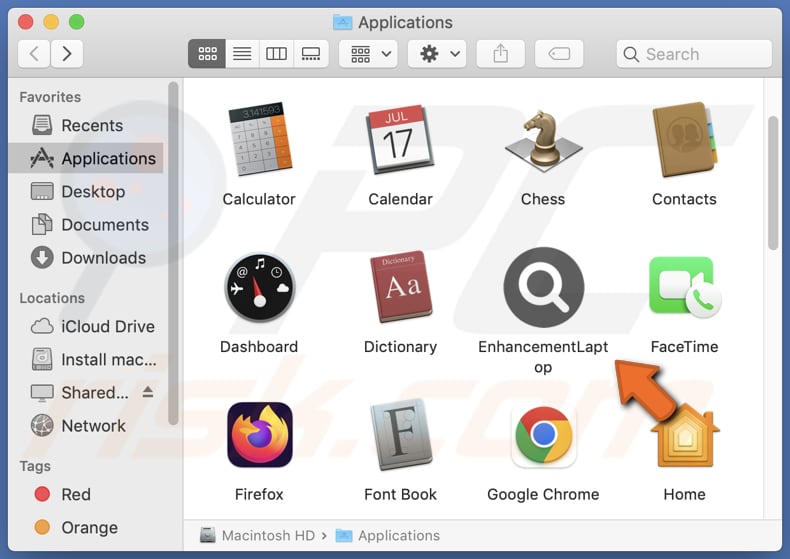
Task: Select the Dictionary app icon
Action: [401, 287]
